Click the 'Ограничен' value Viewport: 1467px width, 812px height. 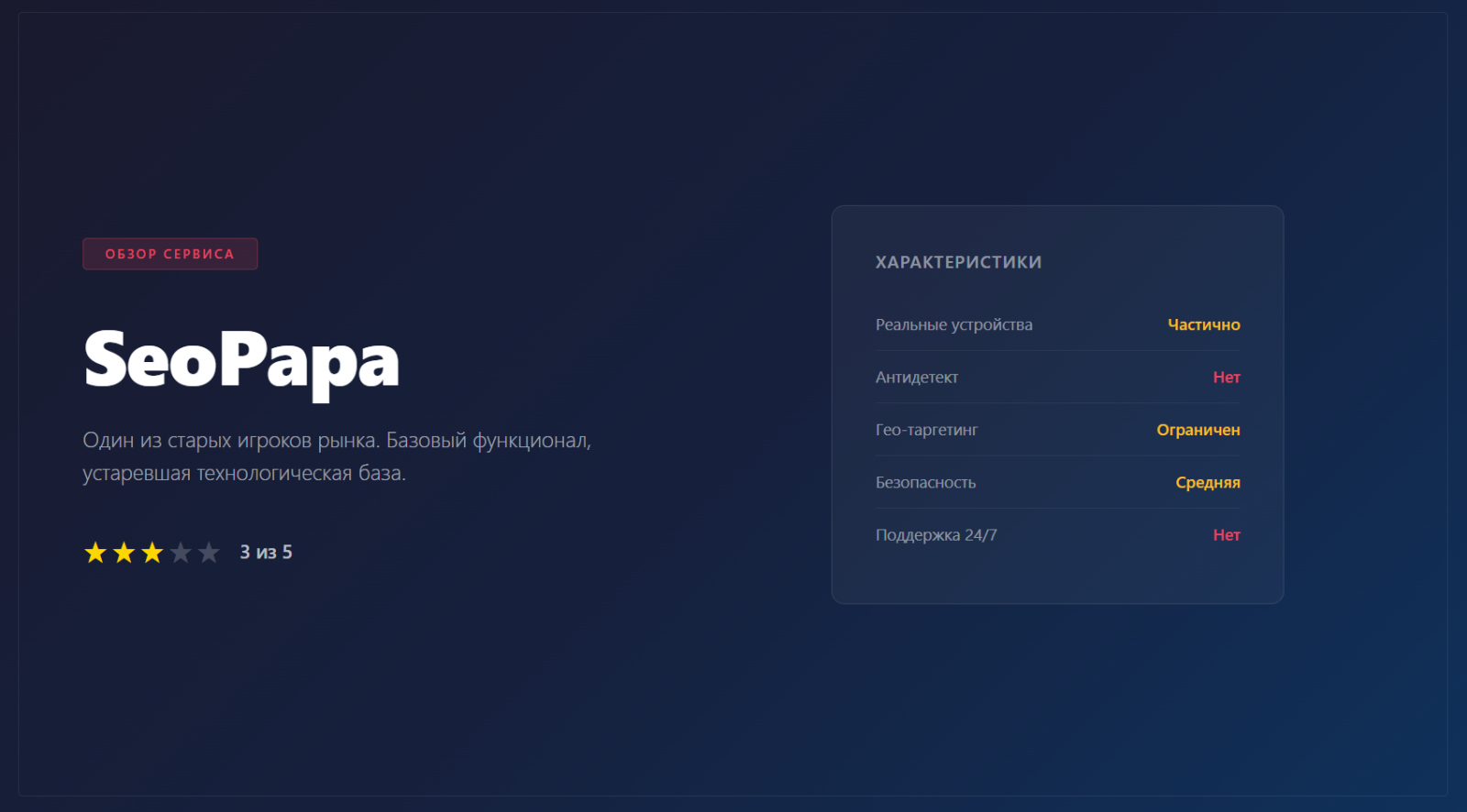coord(1198,430)
